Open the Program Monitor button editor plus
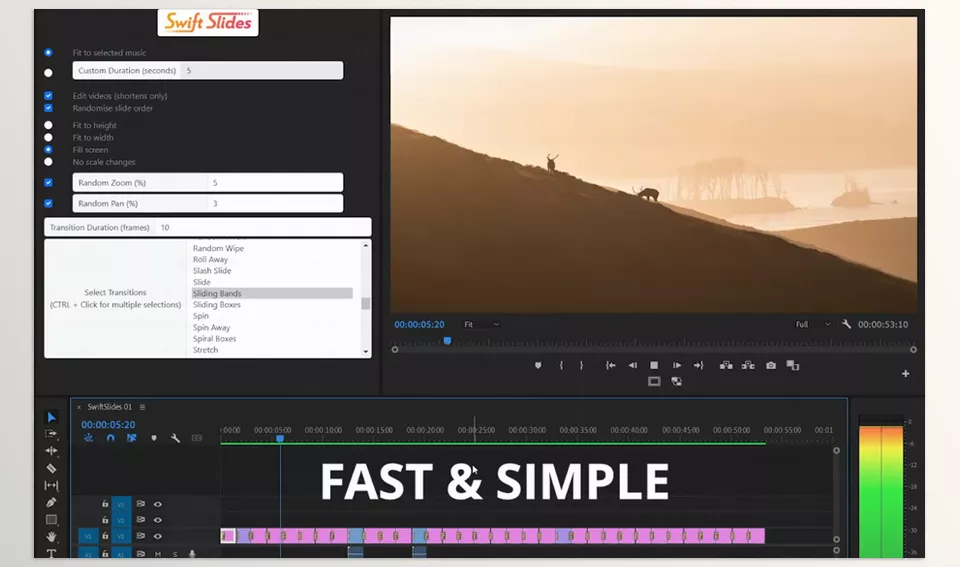This screenshot has height=567, width=960. tap(906, 374)
